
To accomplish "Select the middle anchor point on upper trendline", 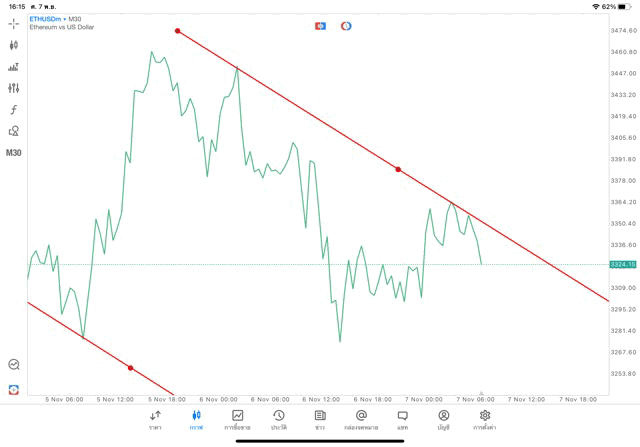I will (398, 170).
